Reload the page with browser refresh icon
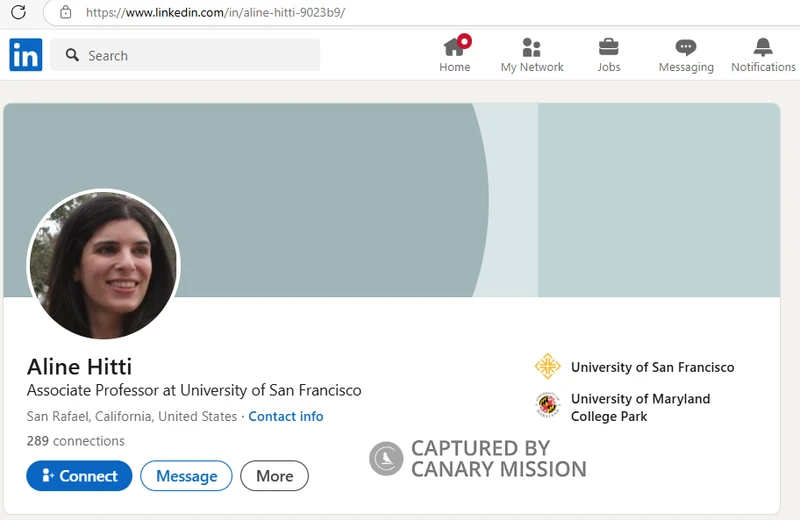Image resolution: width=800 pixels, height=520 pixels. (18, 13)
